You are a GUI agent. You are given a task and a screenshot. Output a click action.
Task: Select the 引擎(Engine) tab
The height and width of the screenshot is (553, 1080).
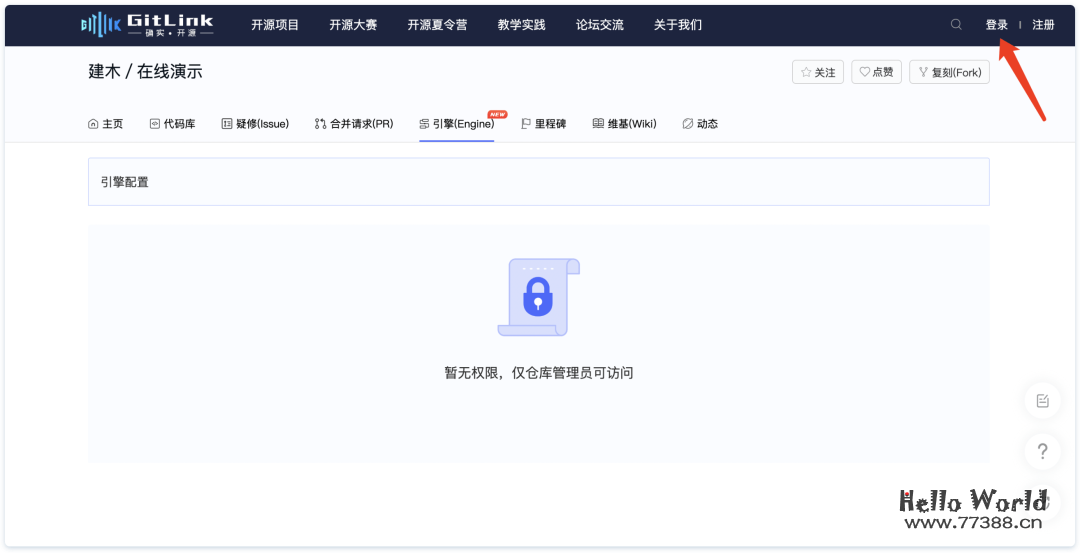(x=456, y=124)
